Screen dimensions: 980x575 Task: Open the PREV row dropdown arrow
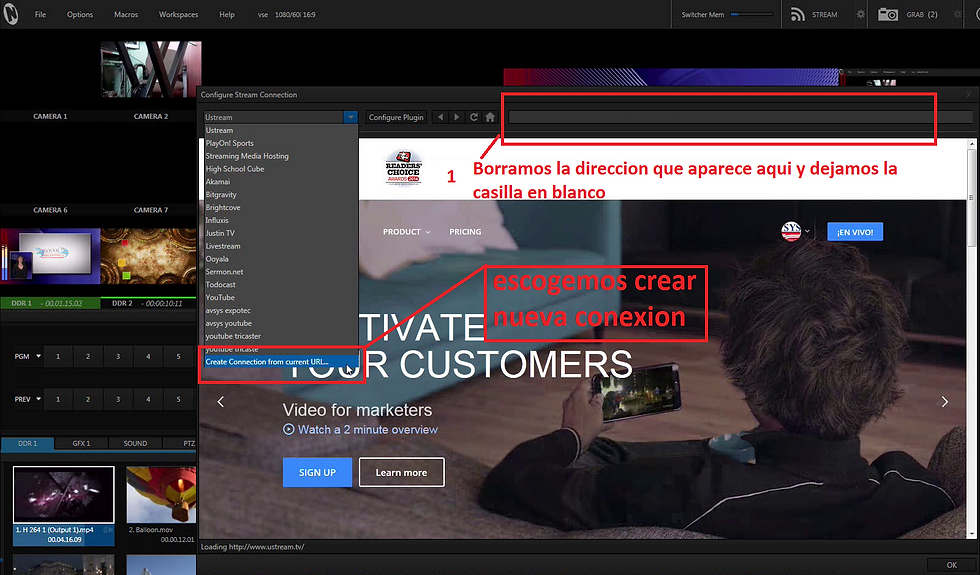(38, 399)
